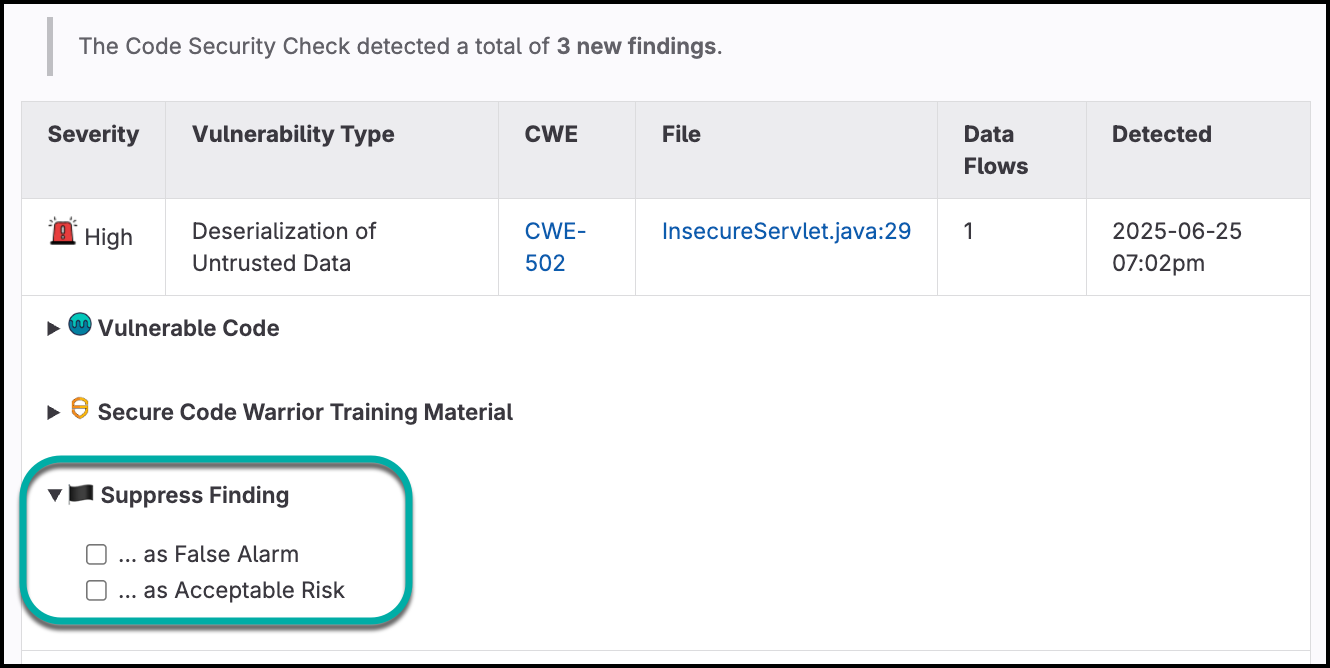Click the '3 new findings' summary text

click(636, 46)
